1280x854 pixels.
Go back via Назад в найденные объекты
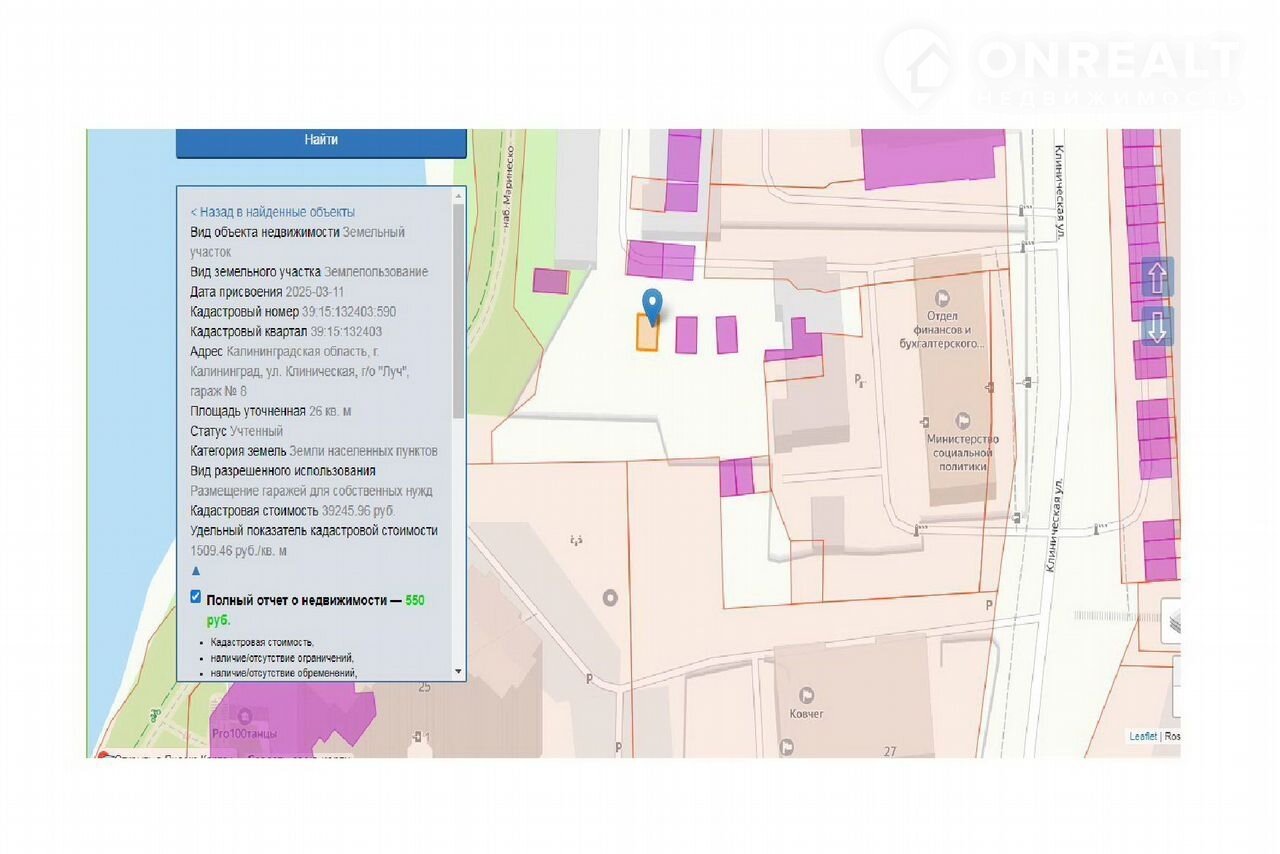pos(272,212)
